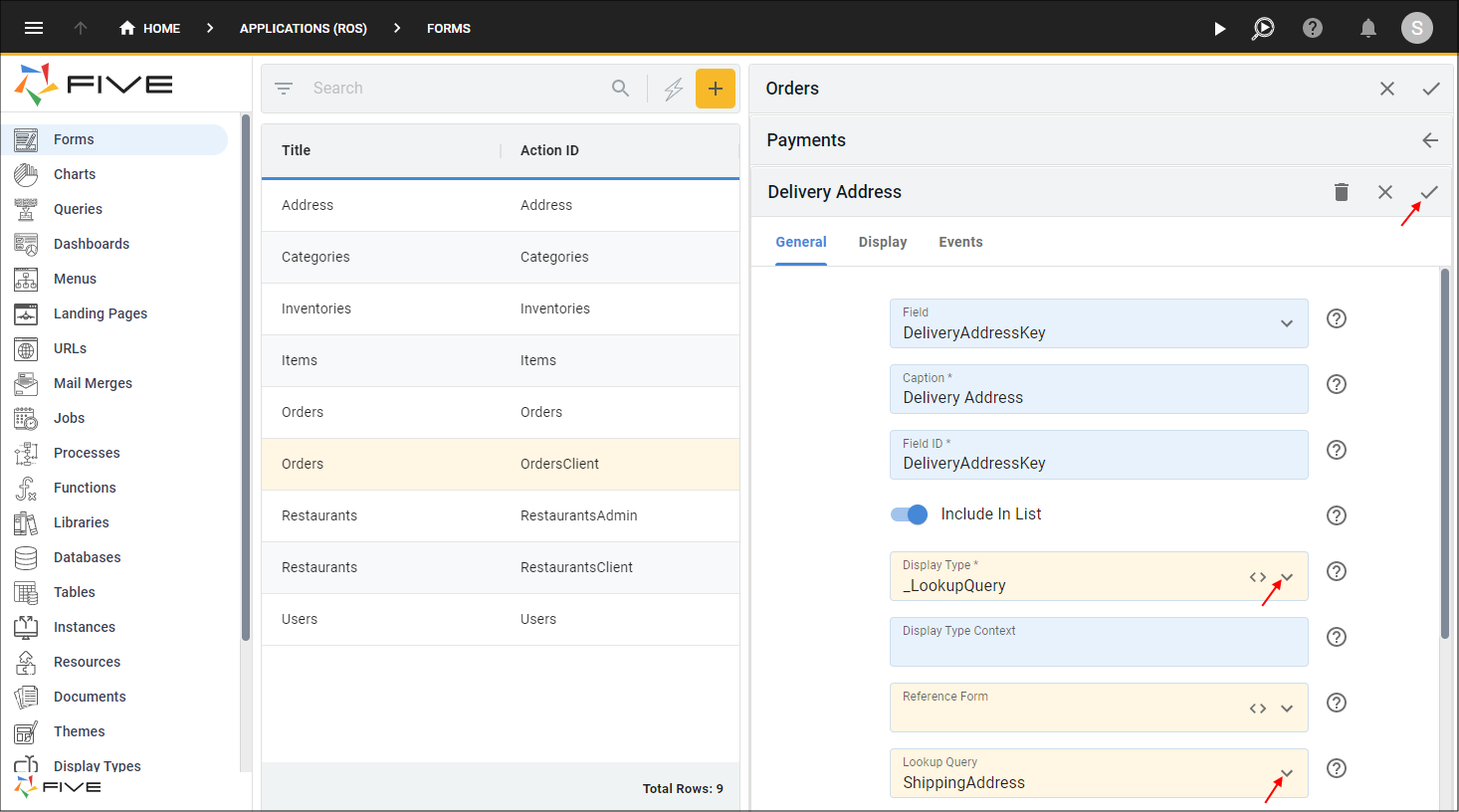Click the magnifier search icon
The width and height of the screenshot is (1459, 812).
tap(621, 89)
